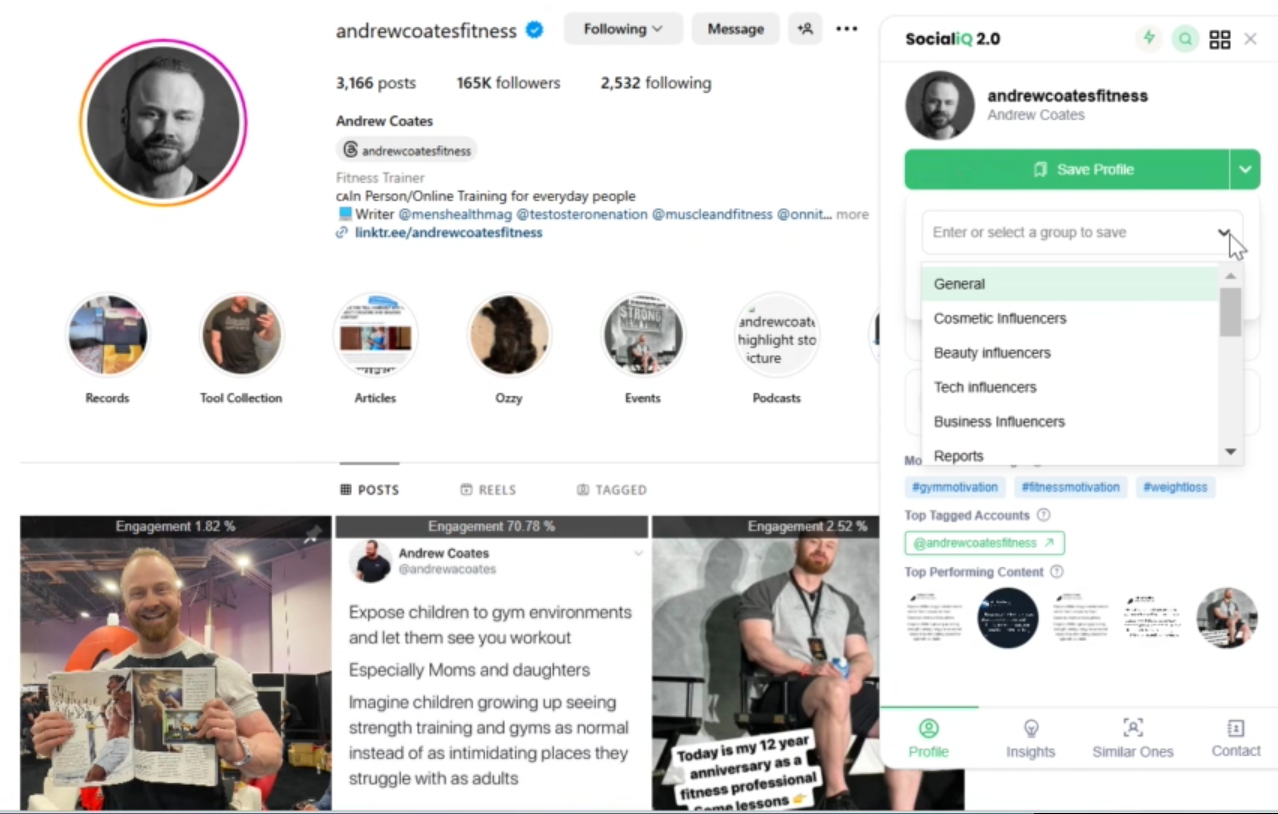Open the linktr.ee/andrewcoatesfitness link
Image resolution: width=1278 pixels, height=814 pixels.
(448, 233)
